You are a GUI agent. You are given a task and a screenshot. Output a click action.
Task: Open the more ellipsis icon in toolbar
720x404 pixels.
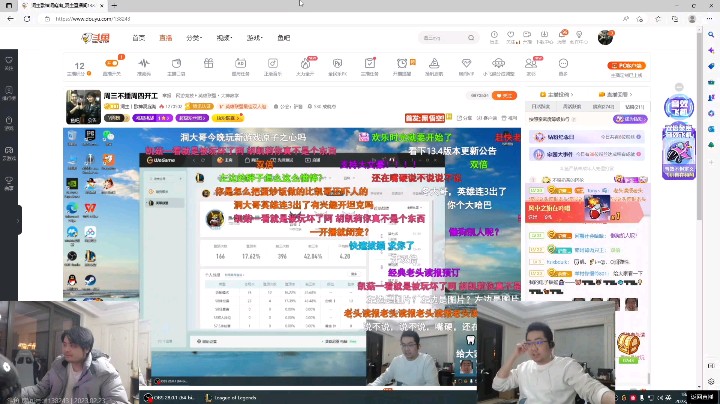[563, 63]
